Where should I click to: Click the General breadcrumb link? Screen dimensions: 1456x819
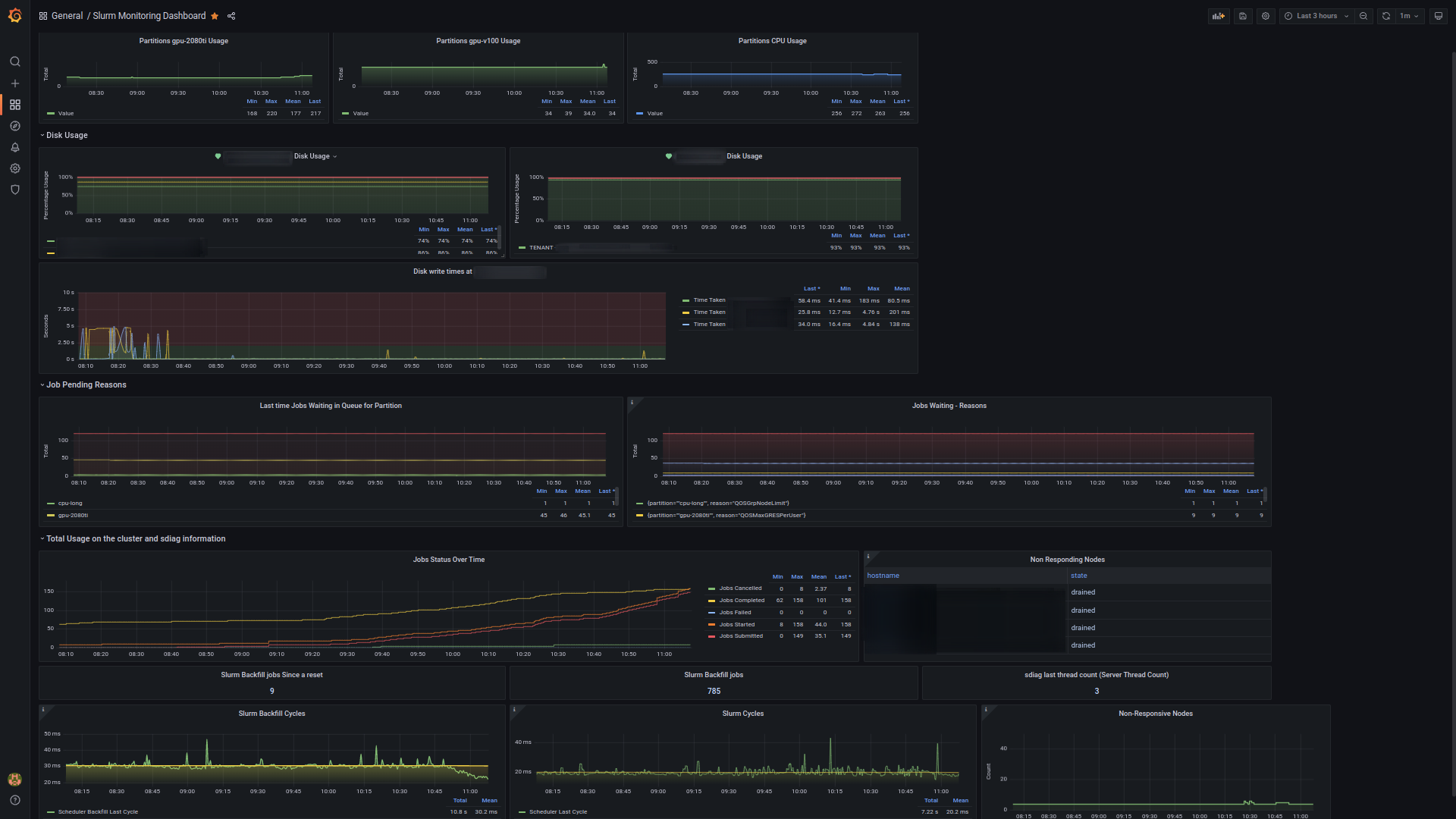click(67, 16)
